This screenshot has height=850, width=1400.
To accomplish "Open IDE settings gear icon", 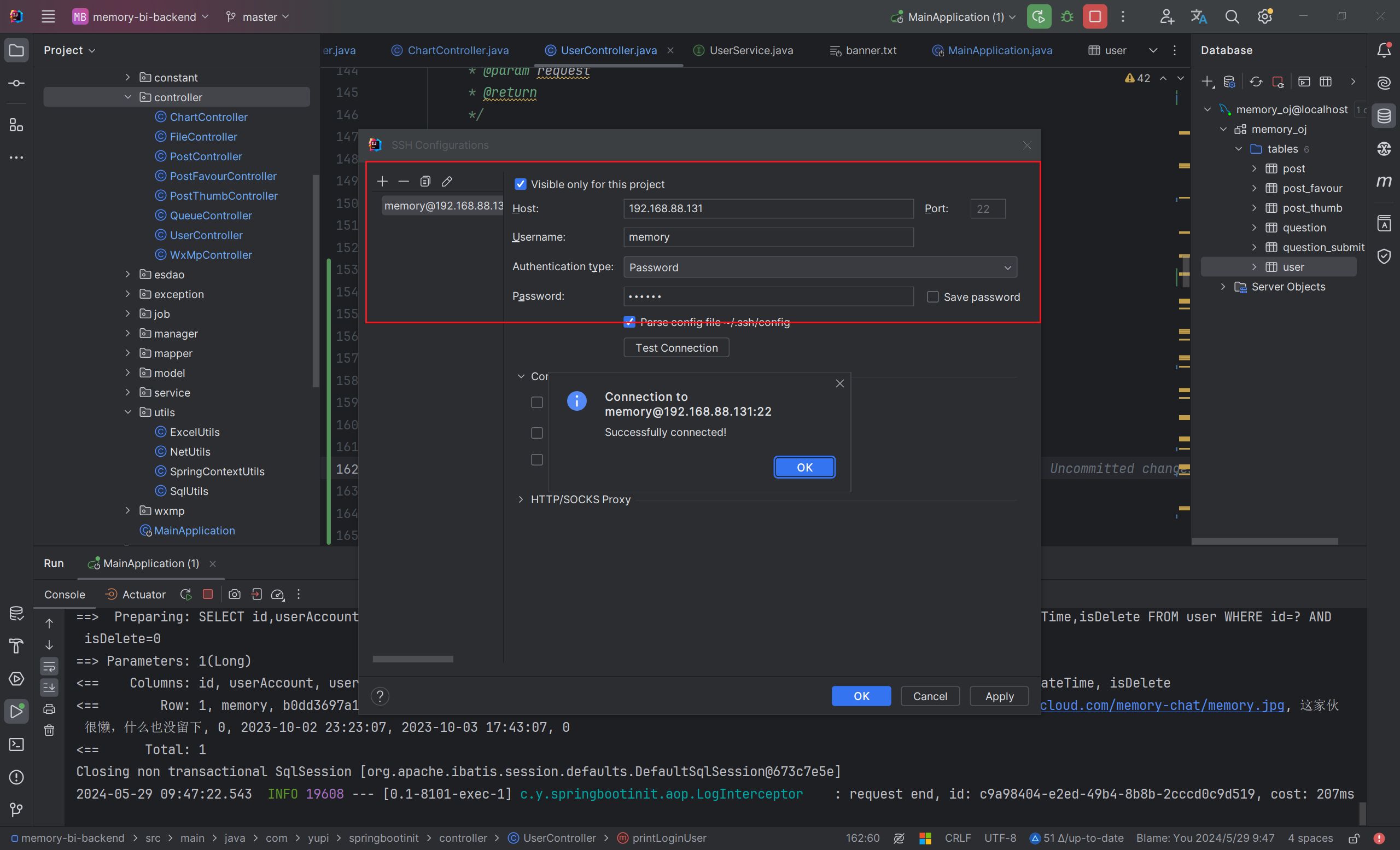I will [1265, 16].
